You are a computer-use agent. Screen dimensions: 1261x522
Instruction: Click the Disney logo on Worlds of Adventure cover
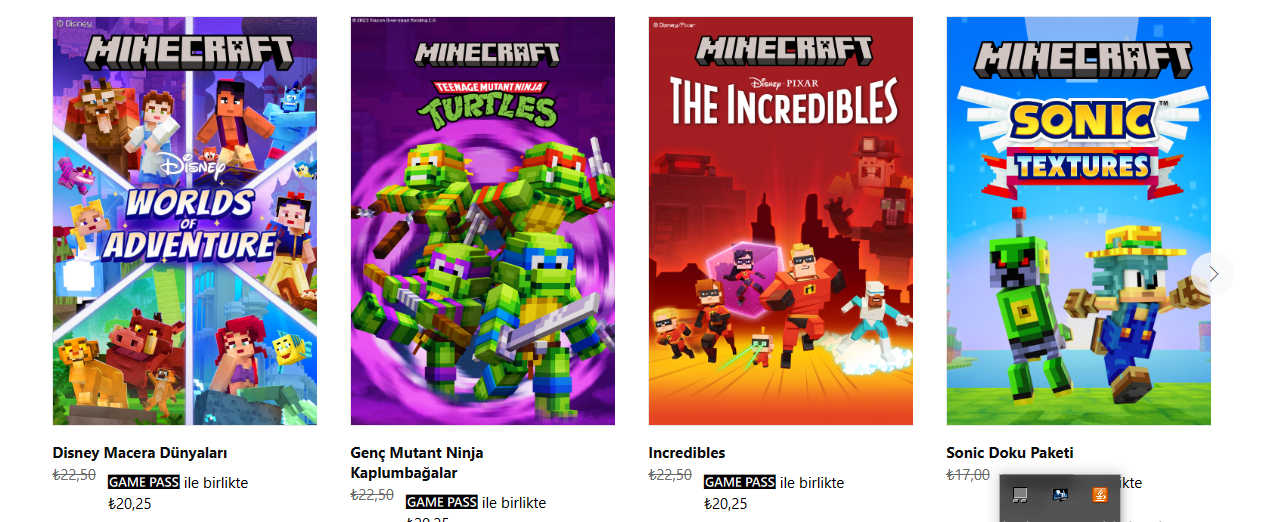point(185,163)
